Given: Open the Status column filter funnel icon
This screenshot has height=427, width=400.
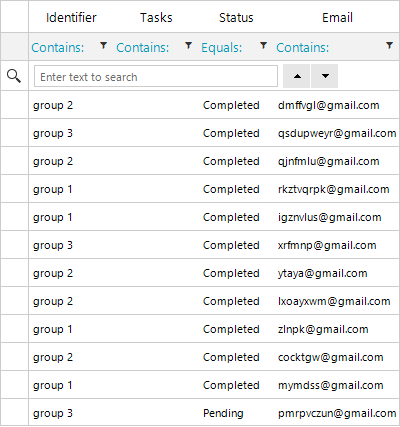Looking at the screenshot, I should coord(263,46).
